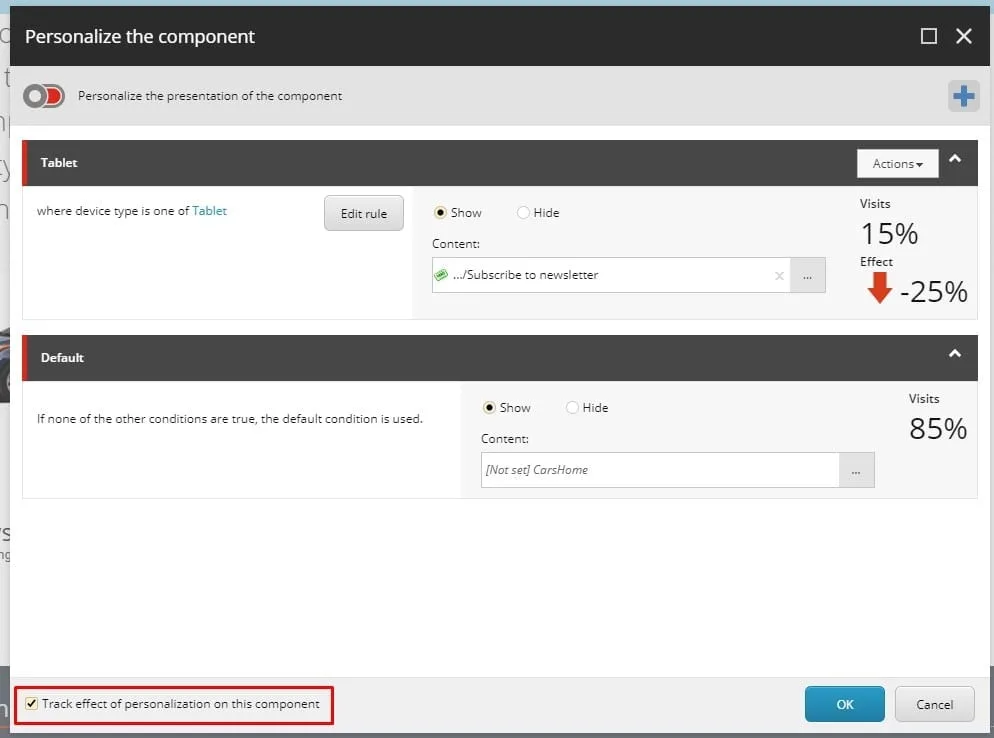Select the Hide radio for the Tablet condition
Image resolution: width=994 pixels, height=738 pixels.
pyautogui.click(x=521, y=212)
